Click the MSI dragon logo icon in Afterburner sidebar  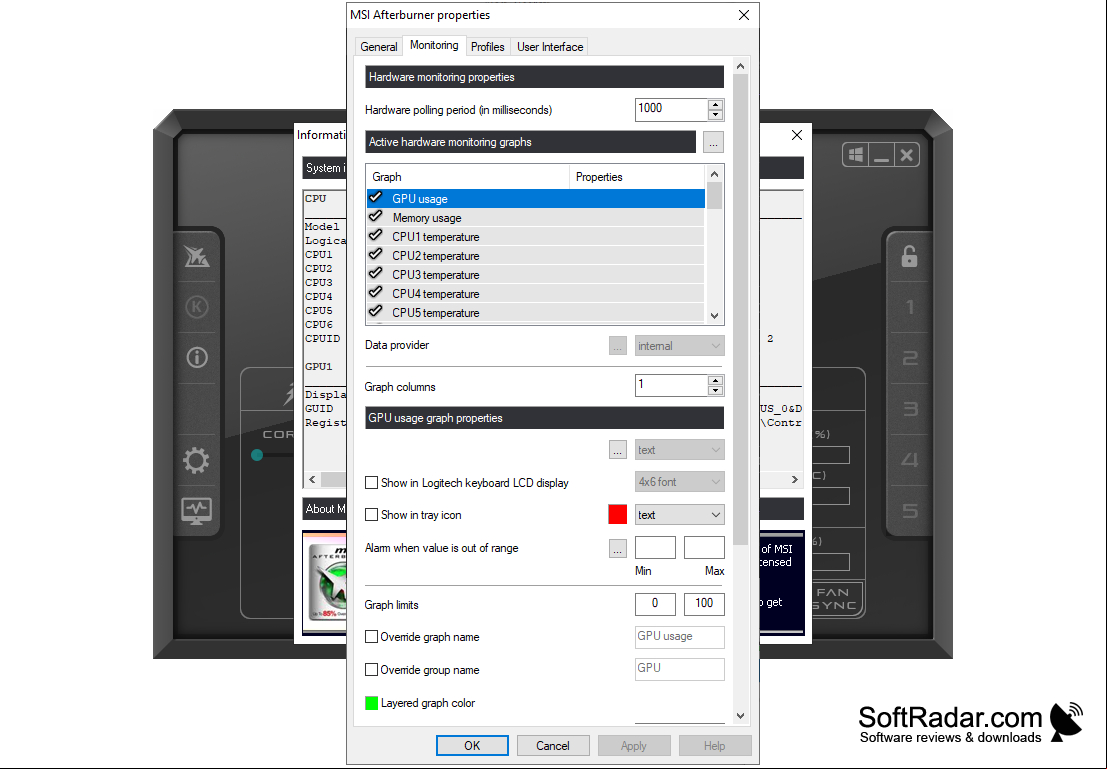196,256
